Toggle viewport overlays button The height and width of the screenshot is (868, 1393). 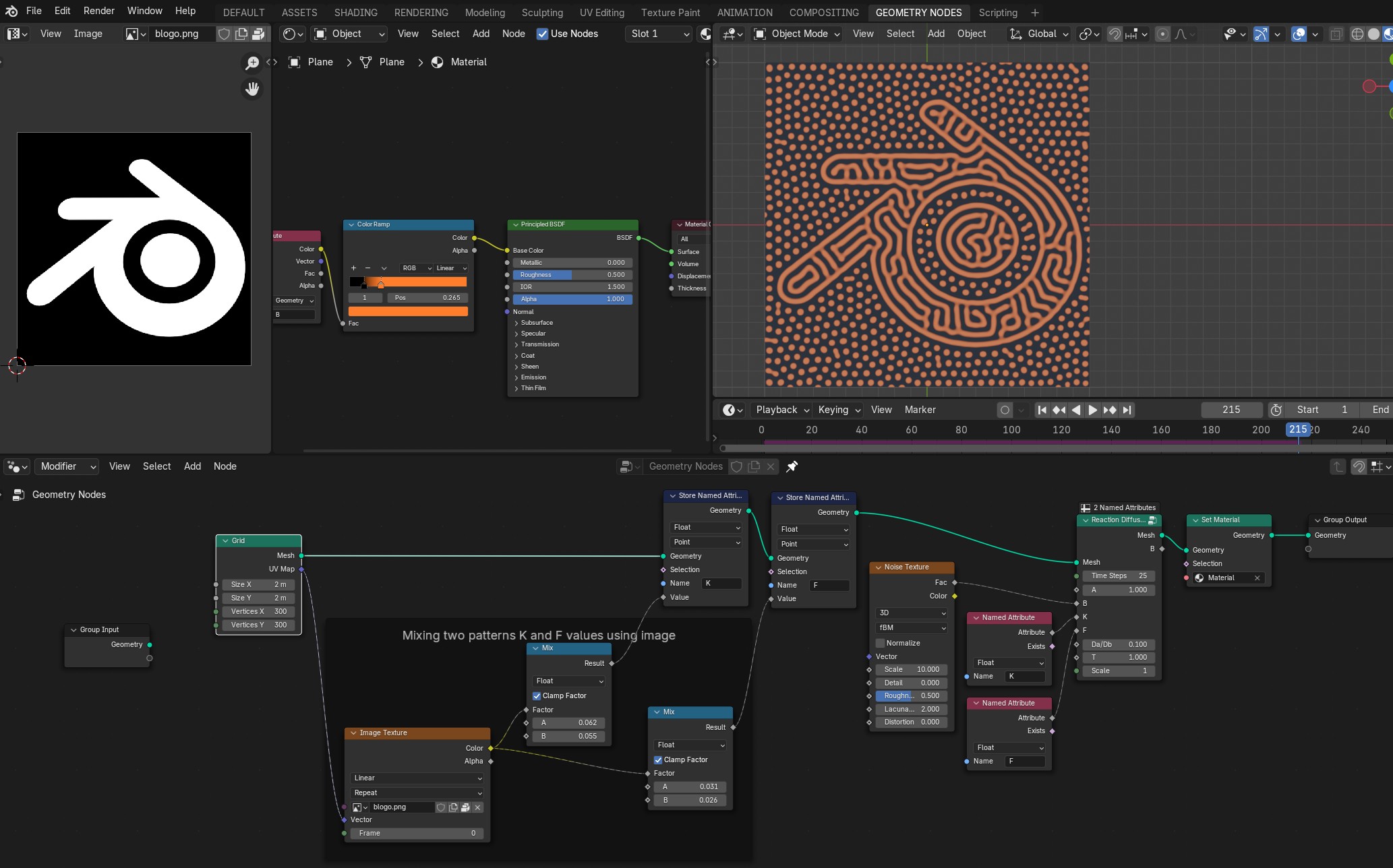pyautogui.click(x=1299, y=34)
